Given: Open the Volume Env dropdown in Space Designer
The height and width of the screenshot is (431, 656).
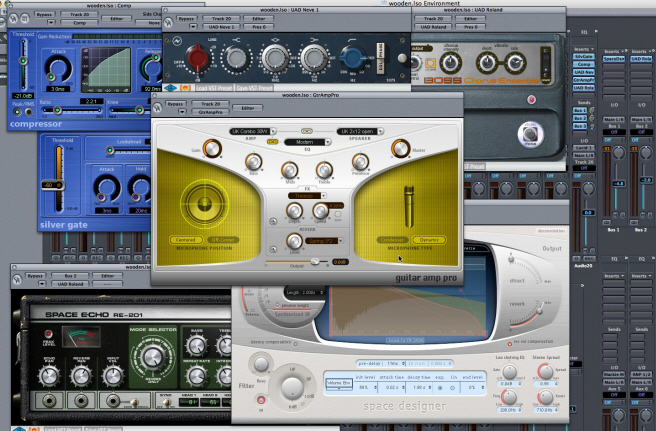Looking at the screenshot, I should tap(339, 383).
